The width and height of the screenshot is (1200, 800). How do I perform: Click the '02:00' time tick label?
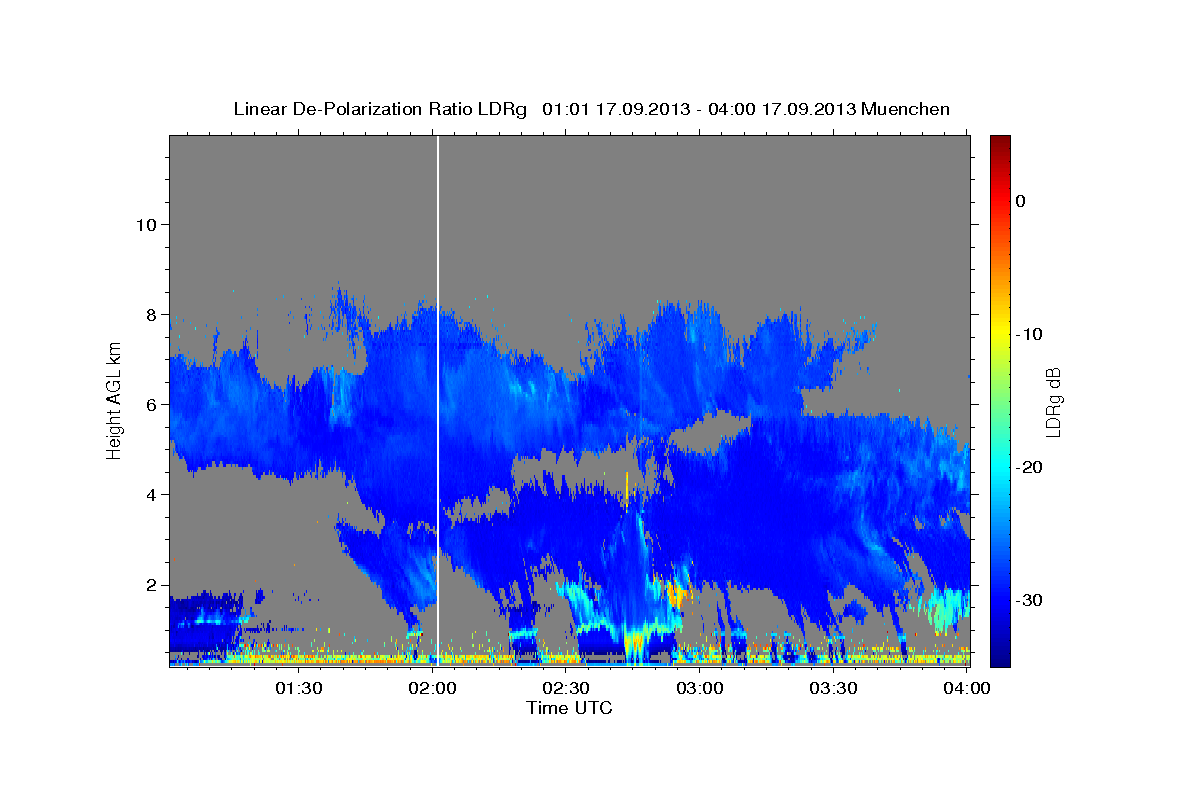[432, 688]
